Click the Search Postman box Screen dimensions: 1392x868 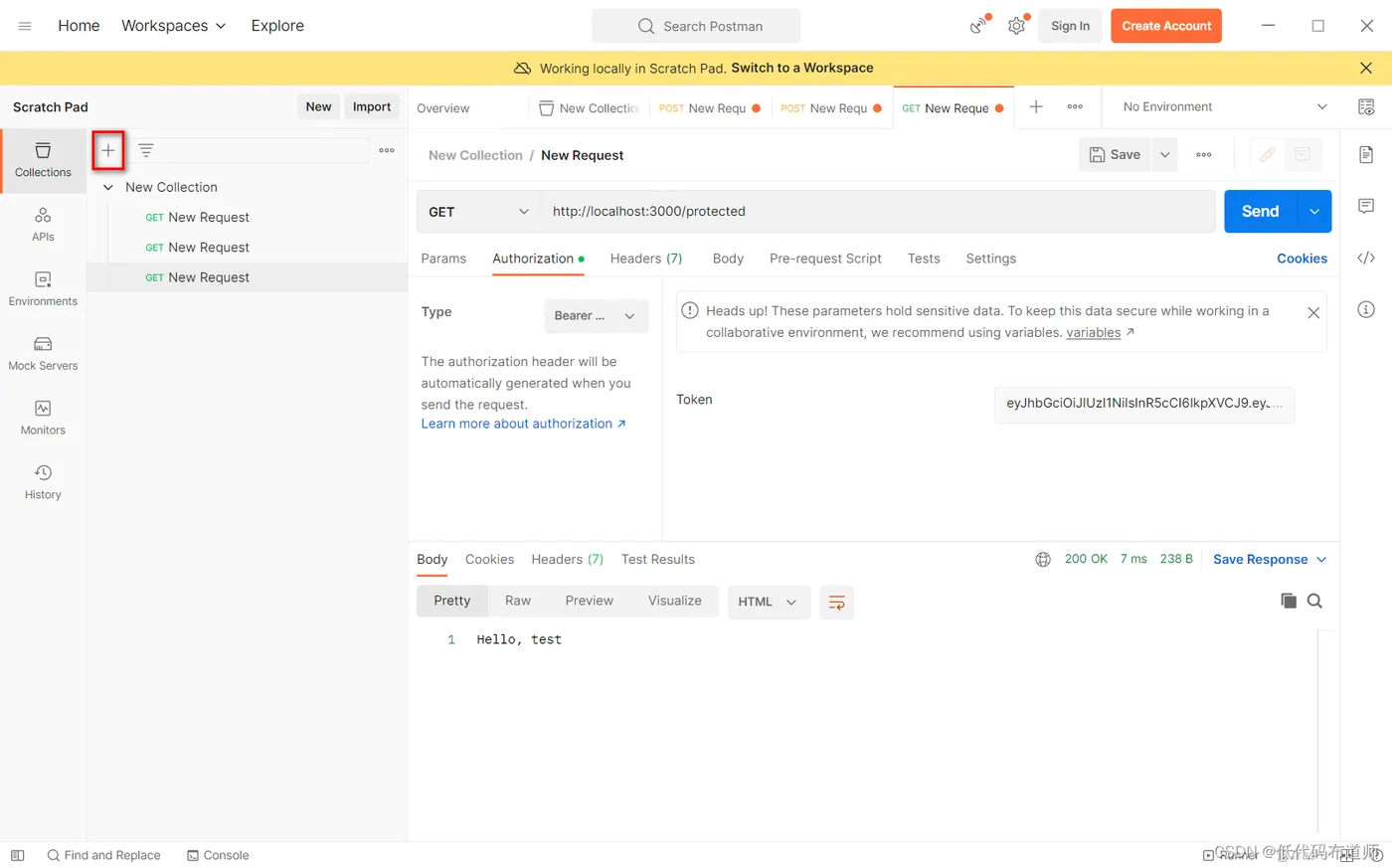click(x=696, y=26)
